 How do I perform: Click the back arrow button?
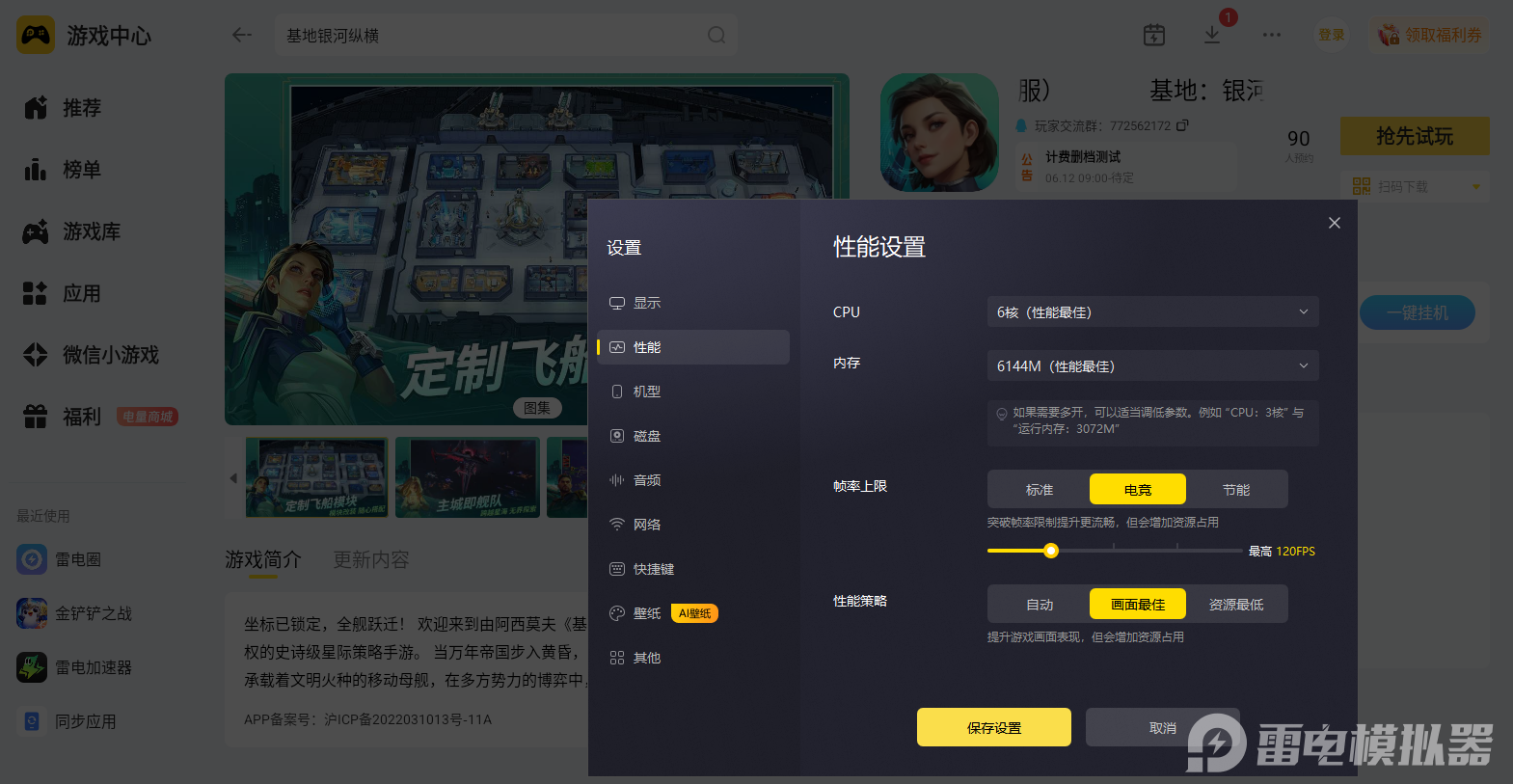click(241, 35)
